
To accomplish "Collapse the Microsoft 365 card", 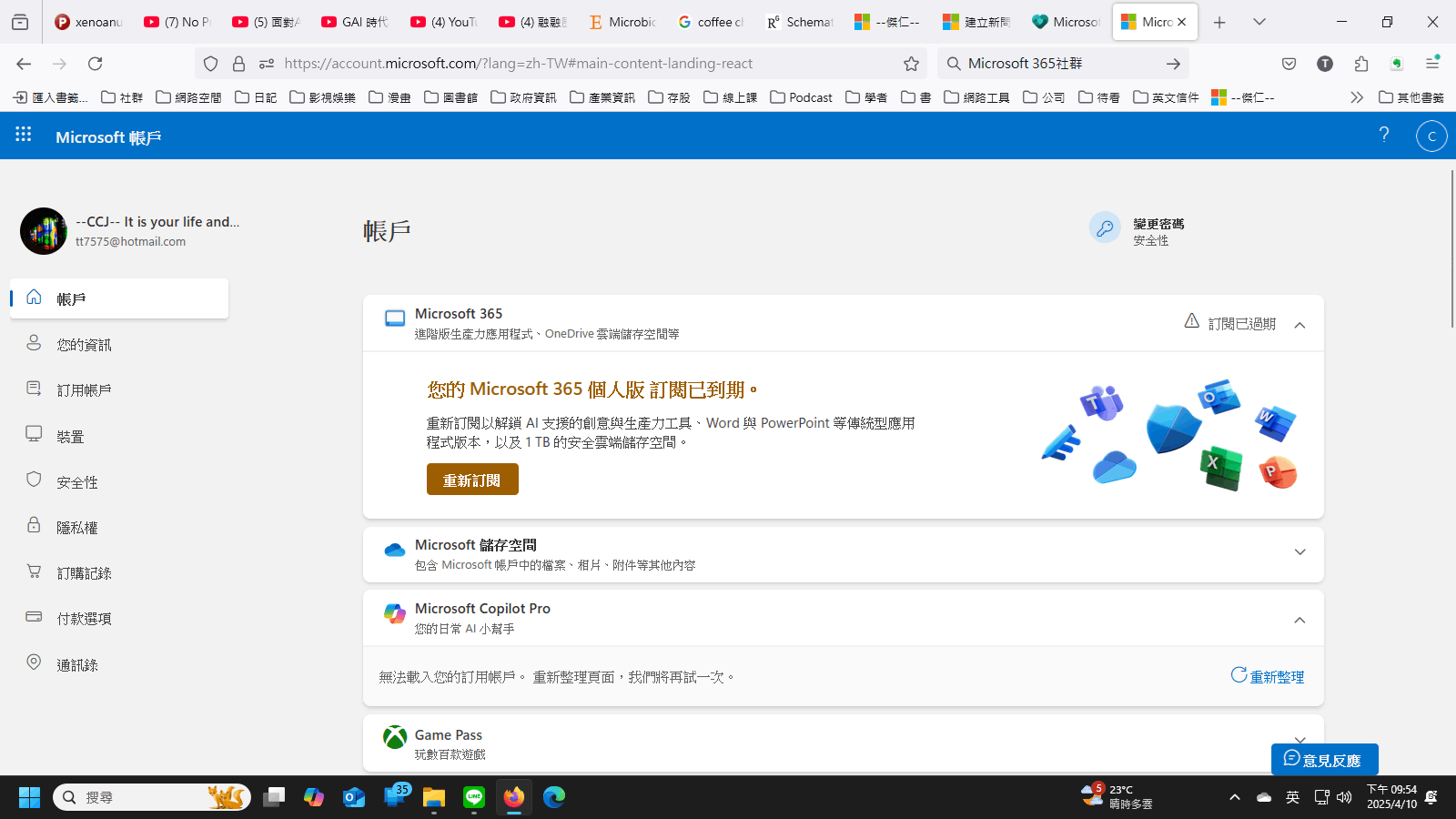I will [1299, 325].
